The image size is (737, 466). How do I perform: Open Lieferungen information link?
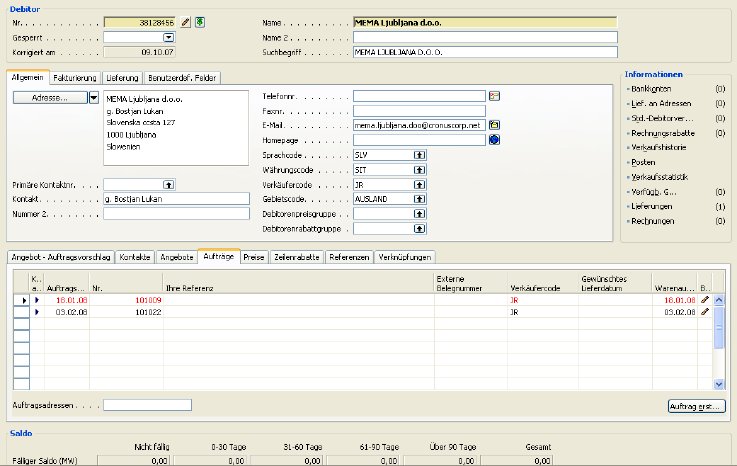pos(651,206)
